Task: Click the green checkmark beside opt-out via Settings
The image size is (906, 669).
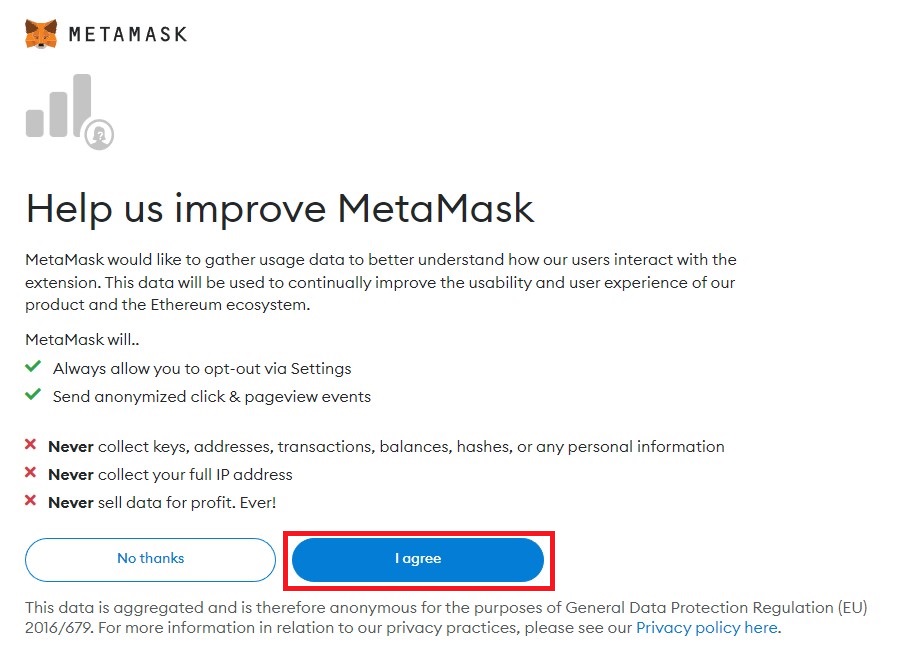Action: click(33, 367)
